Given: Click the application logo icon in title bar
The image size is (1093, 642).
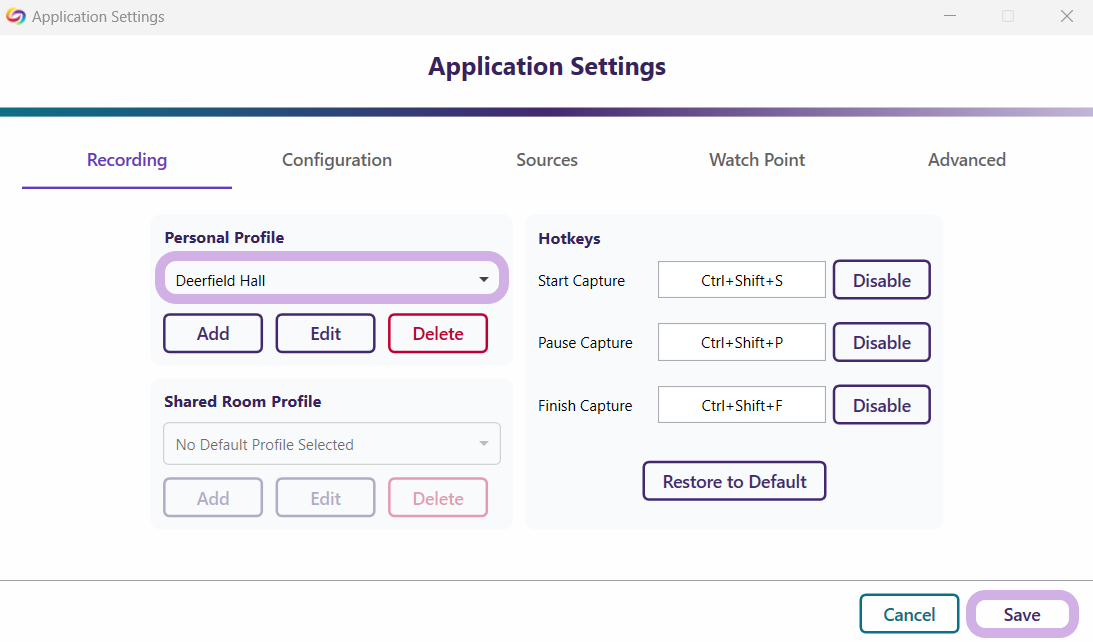Looking at the screenshot, I should pyautogui.click(x=16, y=17).
